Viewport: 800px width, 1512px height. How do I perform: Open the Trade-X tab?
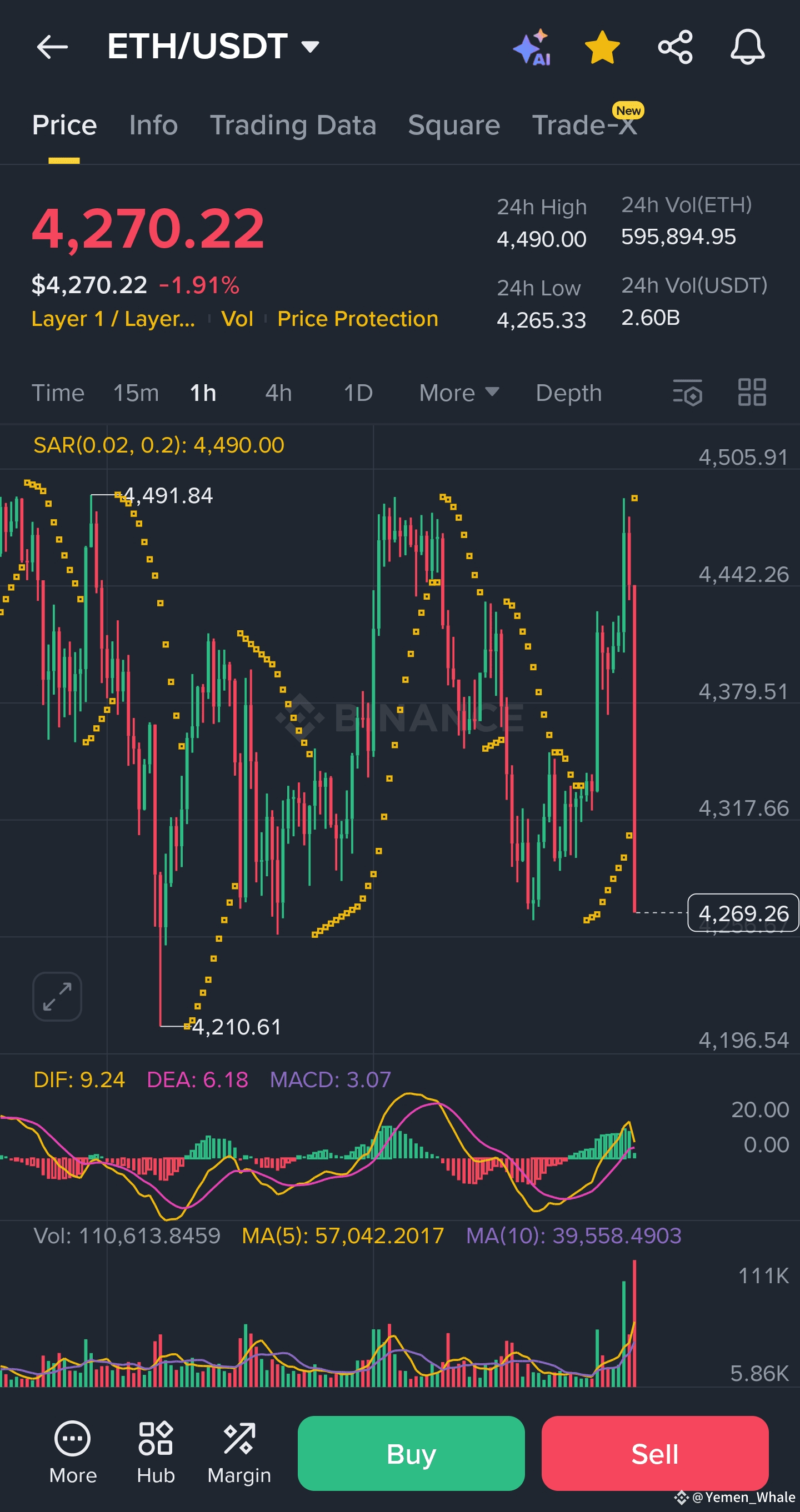[585, 125]
